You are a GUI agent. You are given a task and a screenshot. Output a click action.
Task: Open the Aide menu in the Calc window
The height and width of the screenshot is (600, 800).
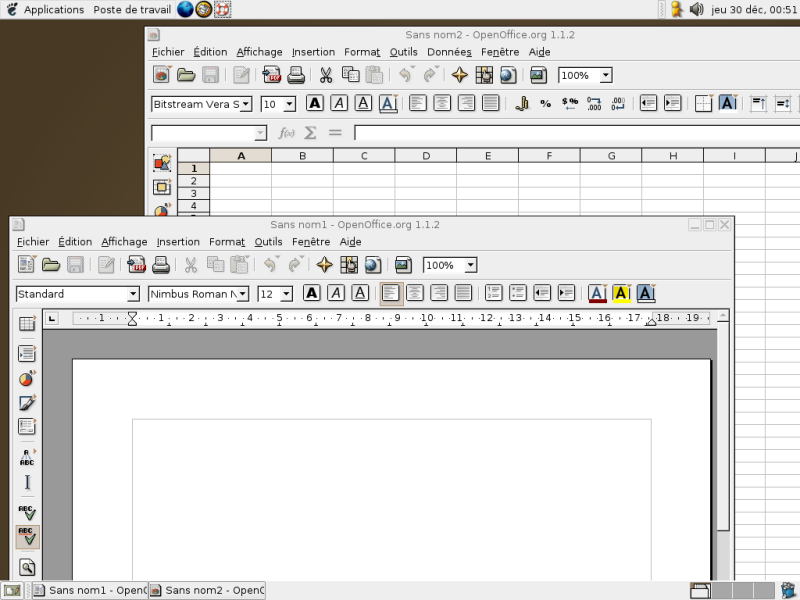tap(539, 52)
